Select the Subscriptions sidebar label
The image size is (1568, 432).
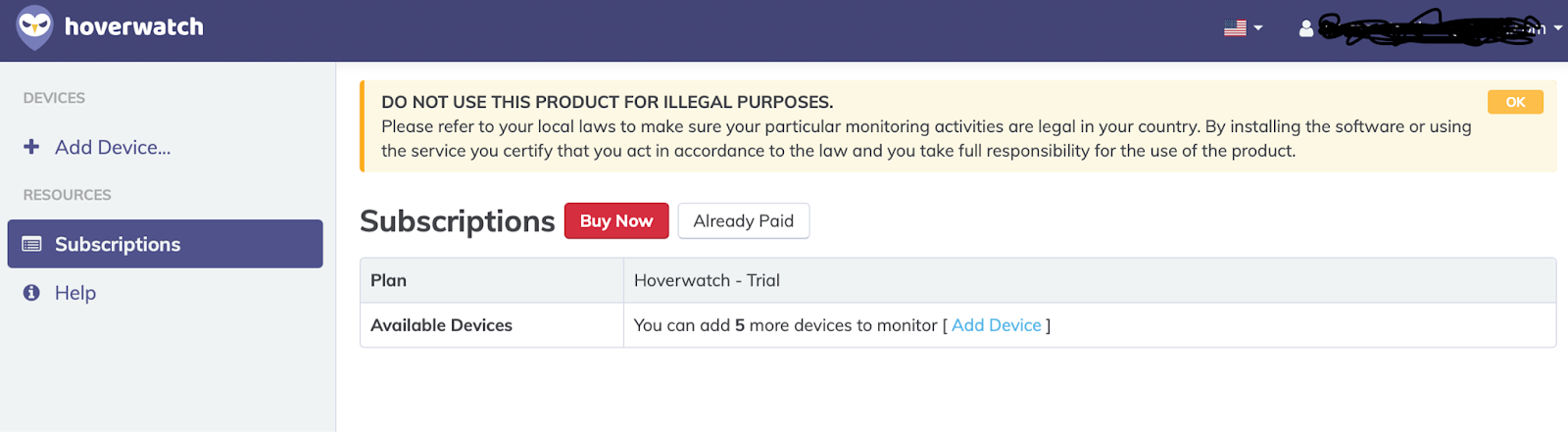click(118, 244)
